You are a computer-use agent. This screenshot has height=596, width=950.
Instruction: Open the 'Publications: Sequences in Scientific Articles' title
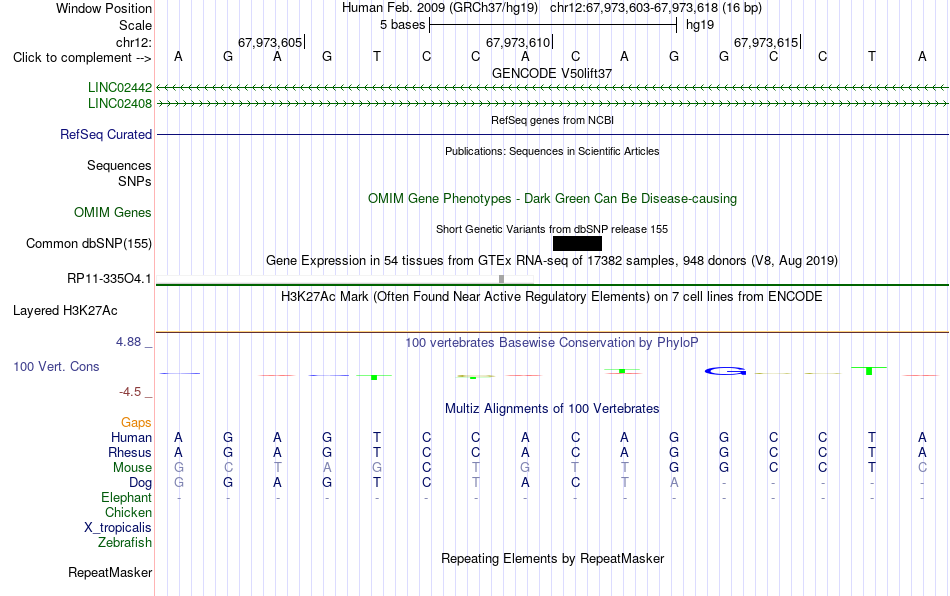[x=552, y=151]
